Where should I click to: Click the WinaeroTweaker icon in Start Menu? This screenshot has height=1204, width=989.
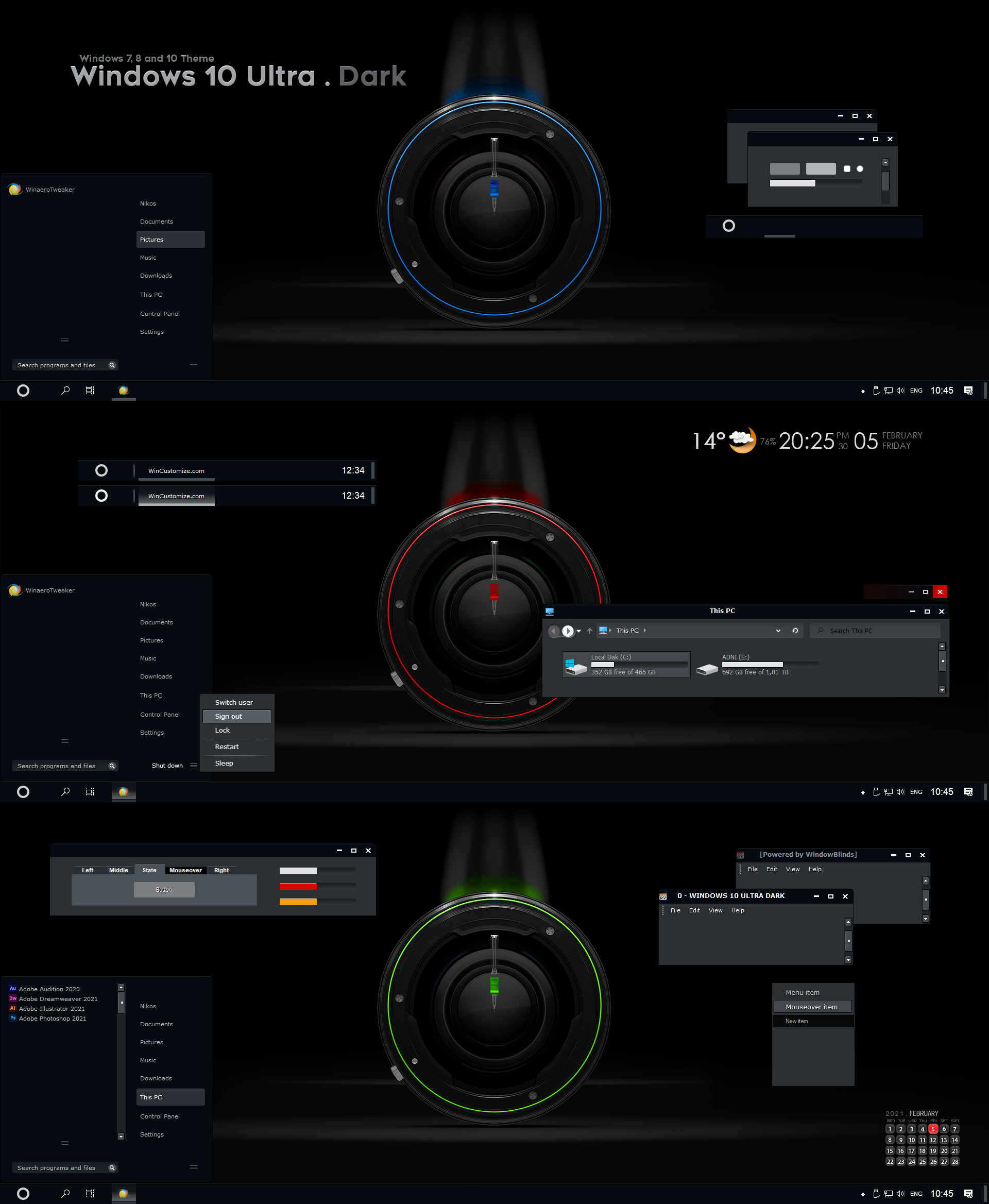tap(14, 189)
